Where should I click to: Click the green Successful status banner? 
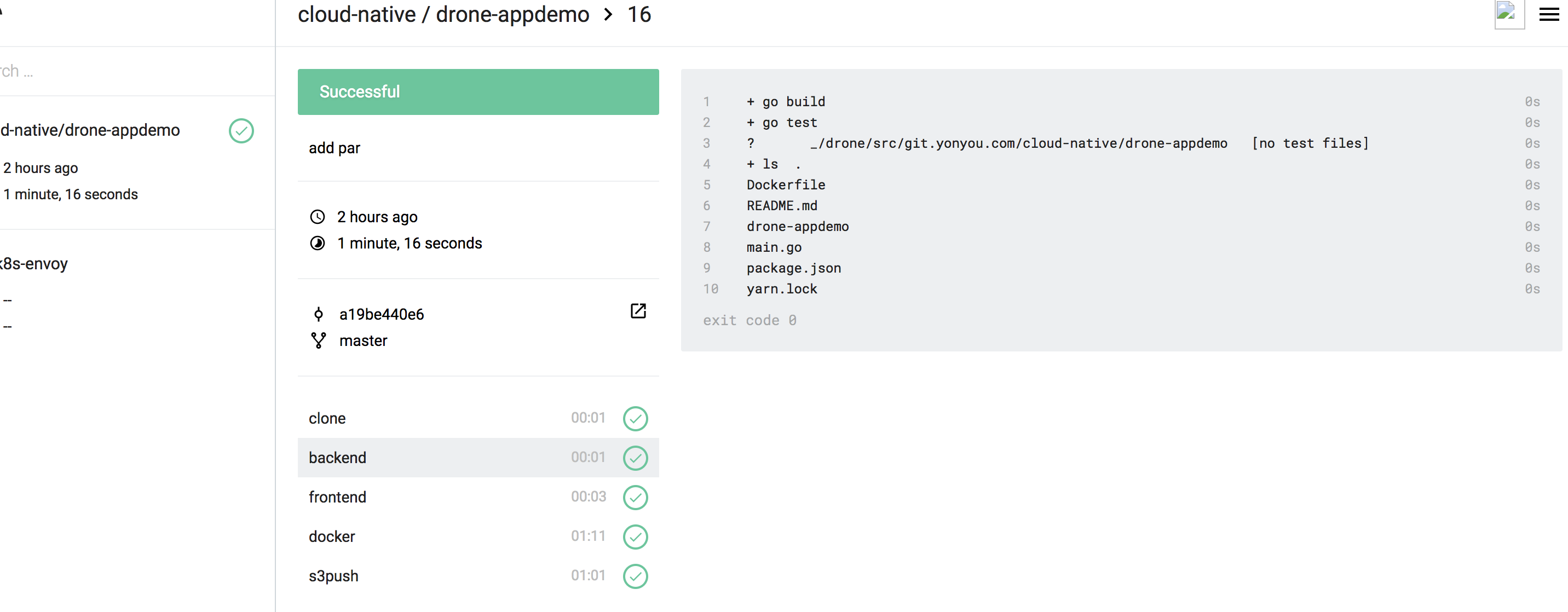[x=478, y=92]
